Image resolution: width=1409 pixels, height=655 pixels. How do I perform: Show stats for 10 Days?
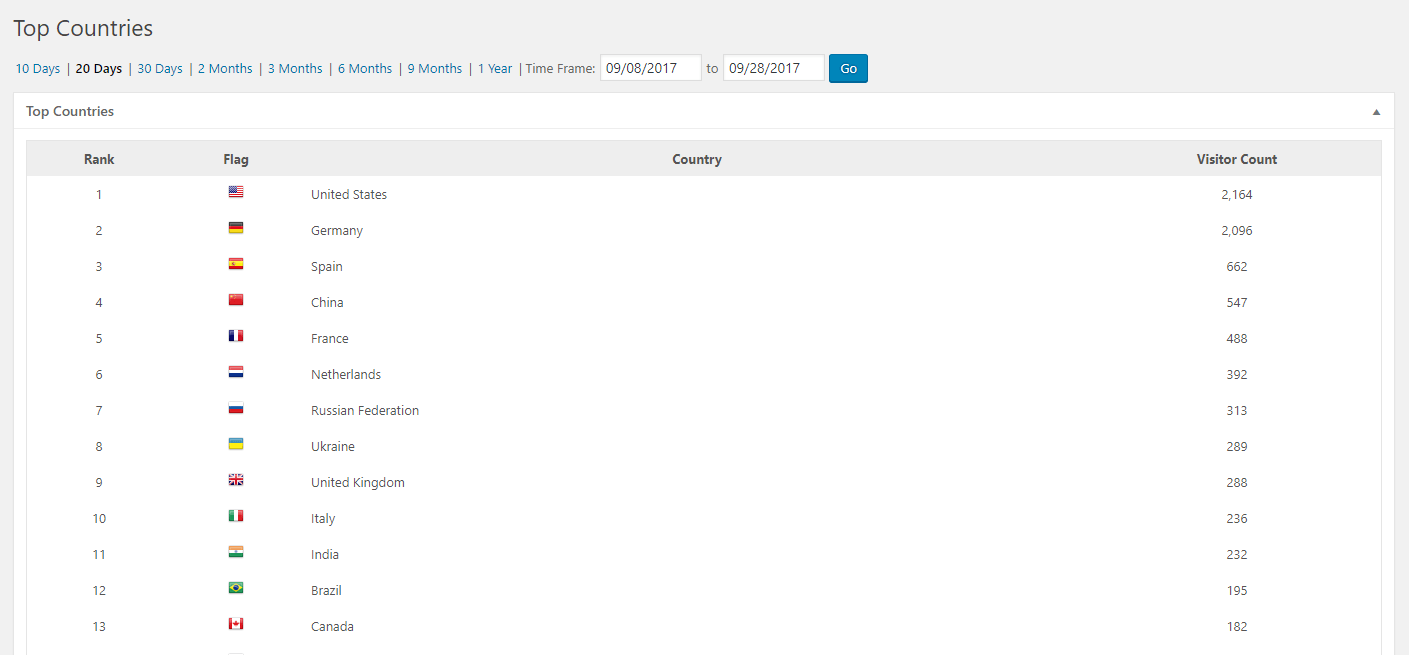(x=38, y=69)
